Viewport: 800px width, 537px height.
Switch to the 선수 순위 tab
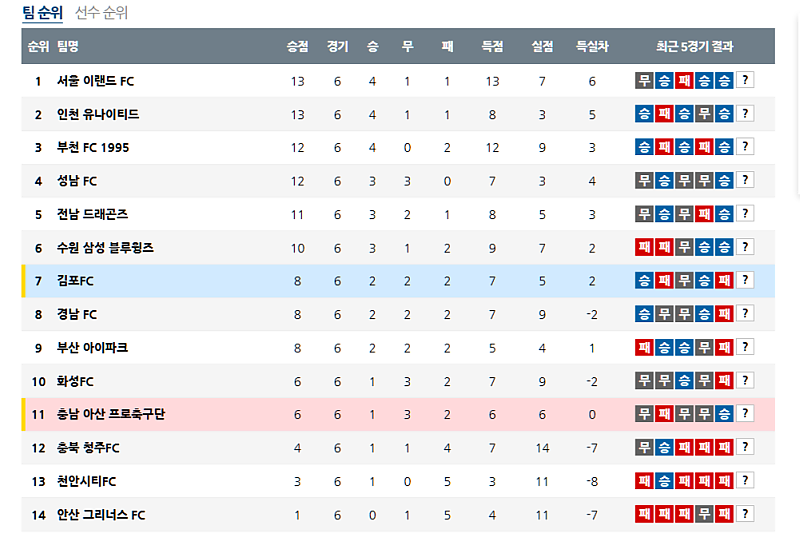click(102, 13)
